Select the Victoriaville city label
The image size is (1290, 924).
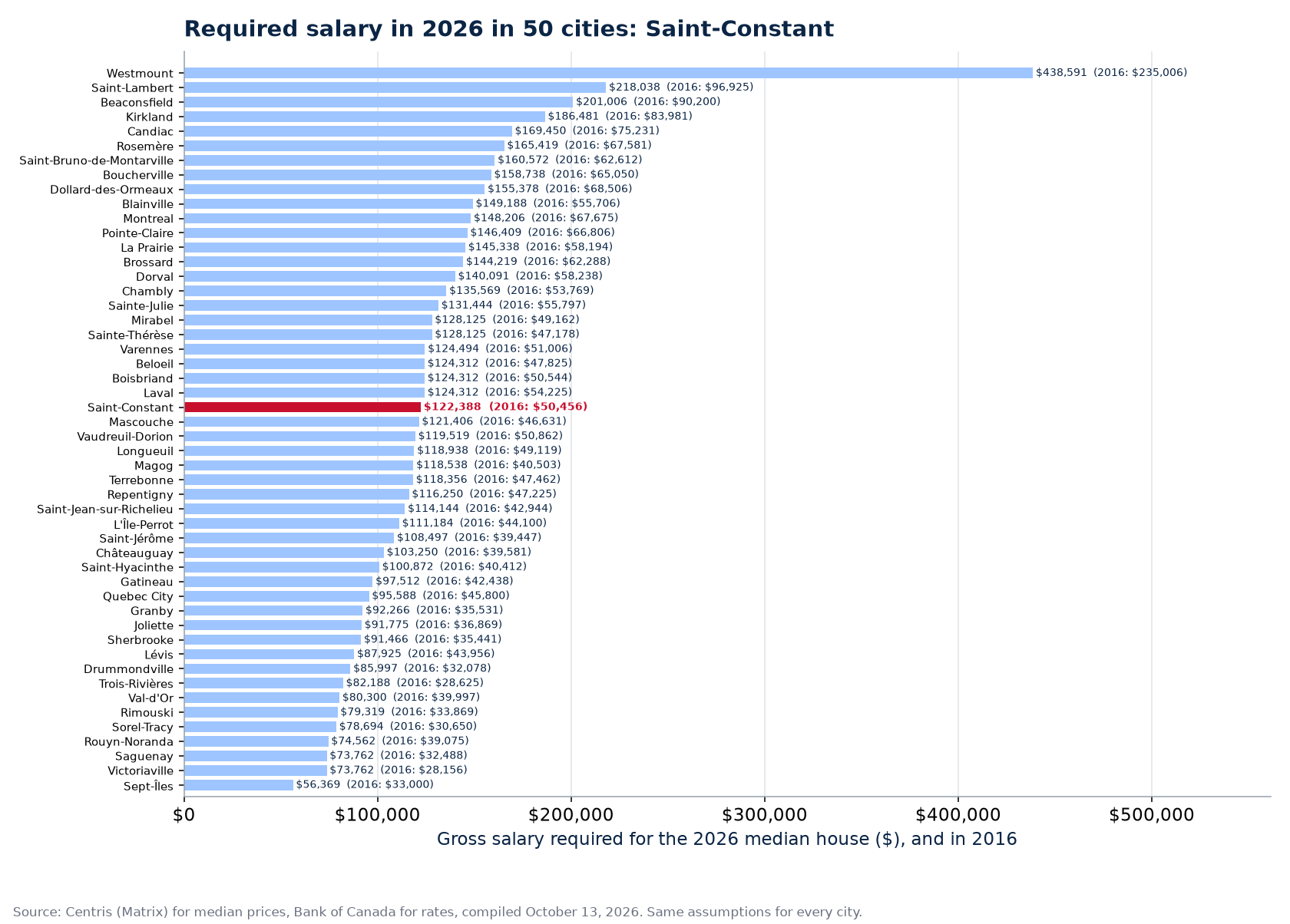pos(141,771)
